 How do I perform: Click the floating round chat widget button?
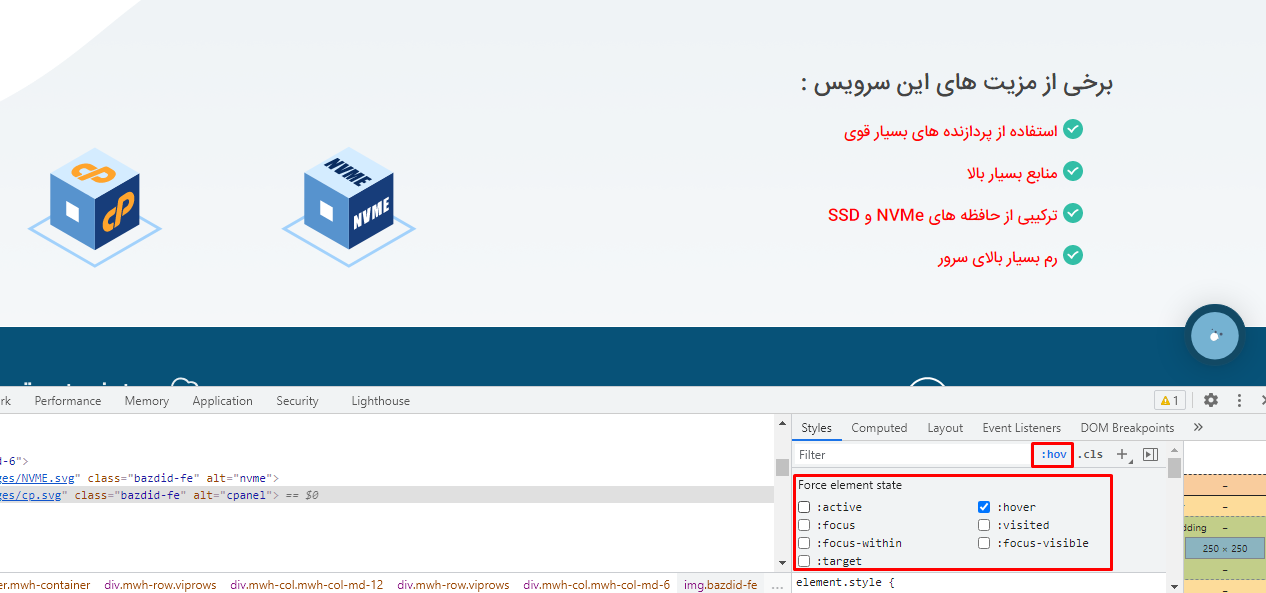[x=1215, y=336]
